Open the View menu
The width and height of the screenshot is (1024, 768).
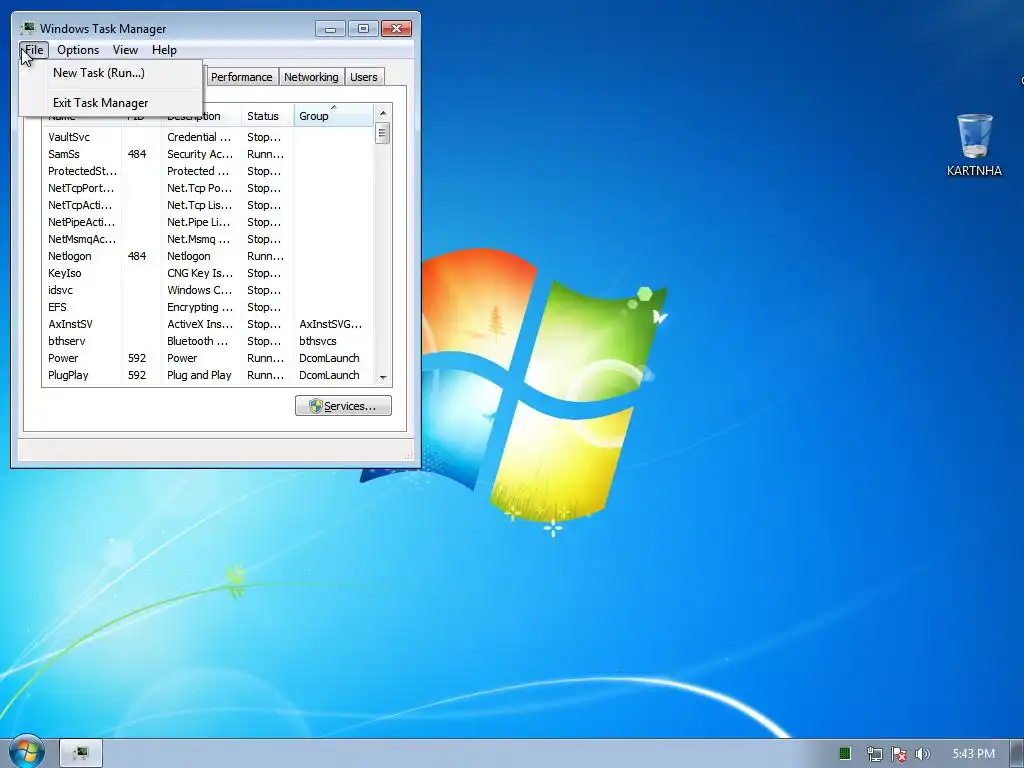tap(125, 50)
